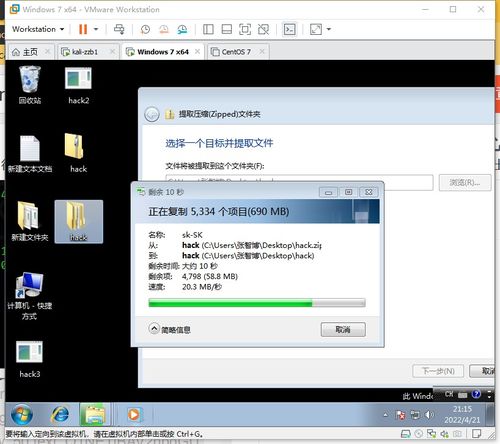Click the network tray icon
This screenshot has width=500, height=444.
415,415
